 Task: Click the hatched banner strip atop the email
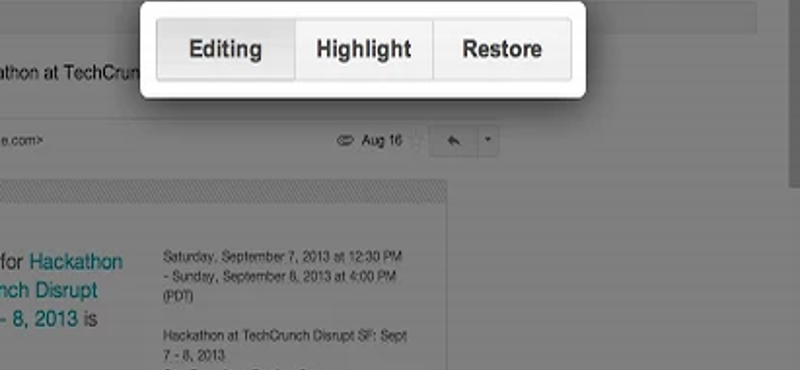tap(223, 191)
